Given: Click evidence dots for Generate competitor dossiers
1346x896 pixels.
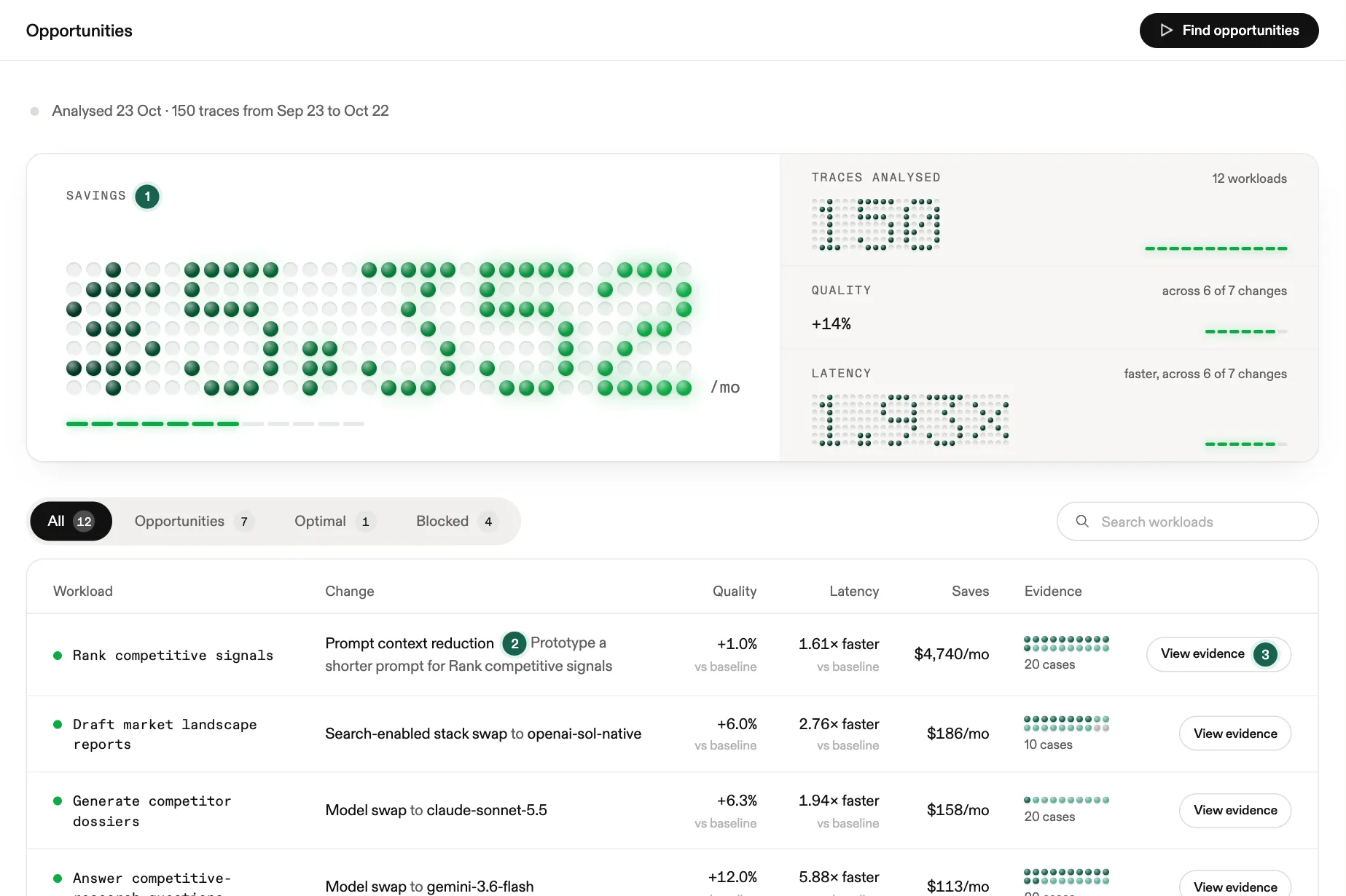Looking at the screenshot, I should (1066, 800).
